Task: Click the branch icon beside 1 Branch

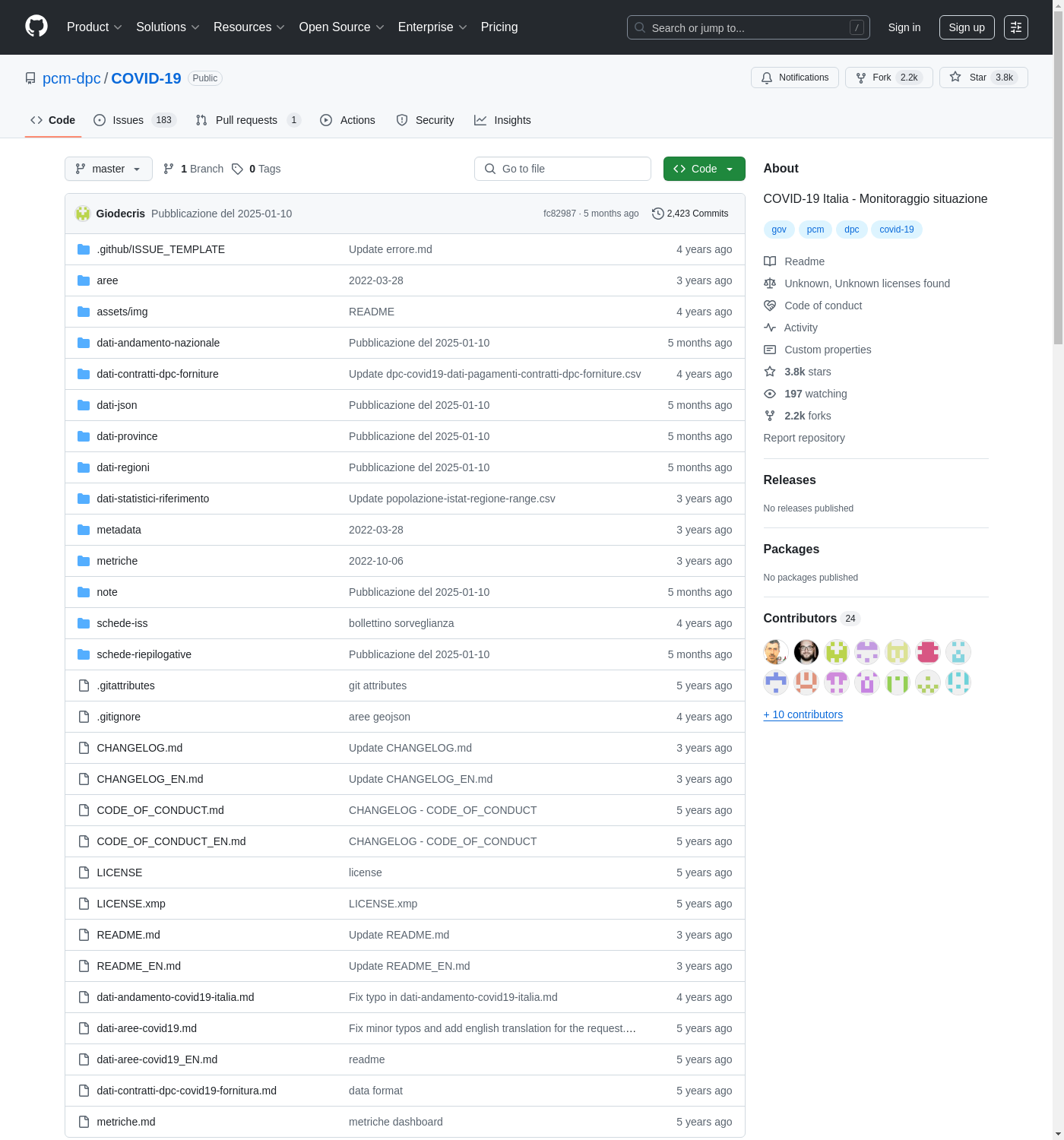Action: click(x=169, y=169)
